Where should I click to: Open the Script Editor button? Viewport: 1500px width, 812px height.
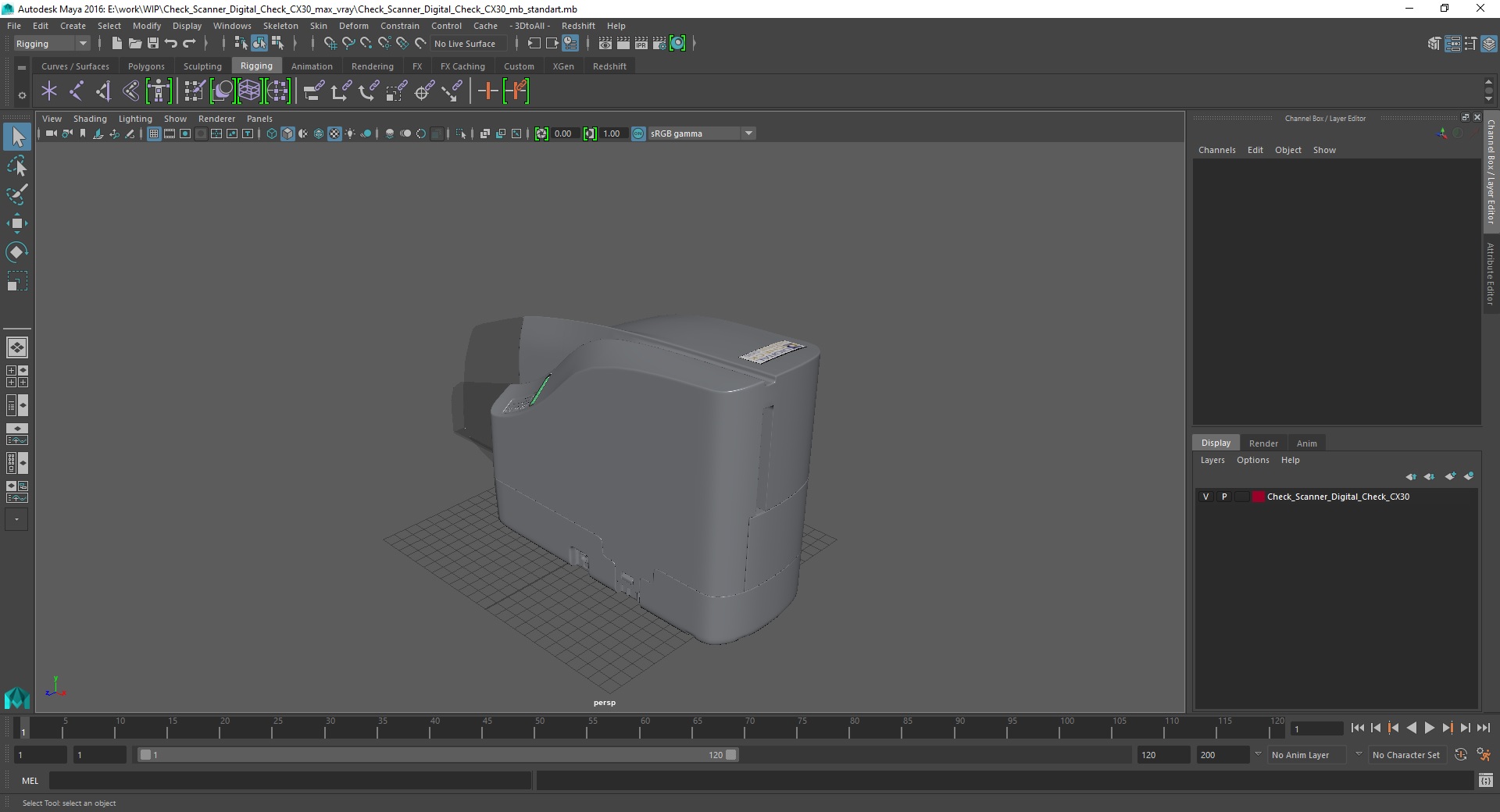click(1485, 780)
